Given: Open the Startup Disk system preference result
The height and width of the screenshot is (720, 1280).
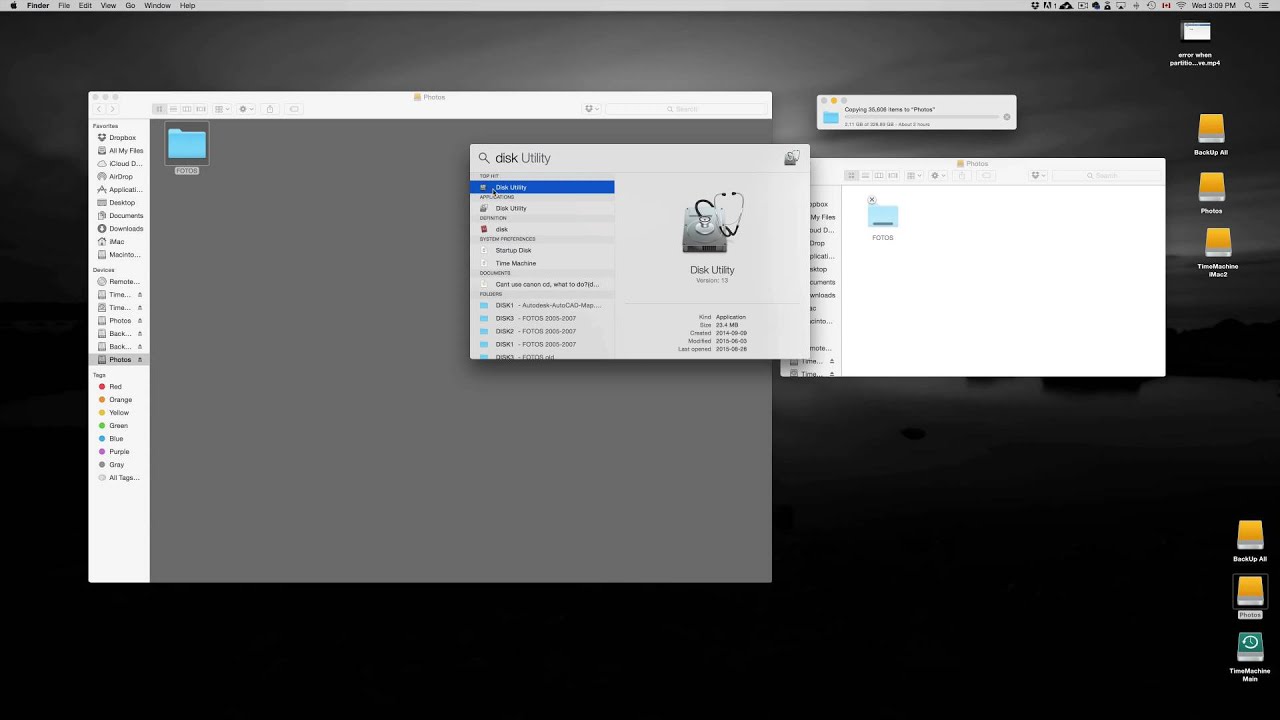Looking at the screenshot, I should [542, 250].
